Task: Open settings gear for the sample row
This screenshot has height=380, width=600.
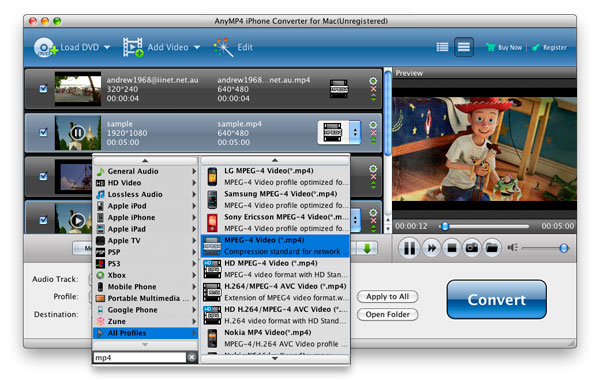Action: (373, 125)
